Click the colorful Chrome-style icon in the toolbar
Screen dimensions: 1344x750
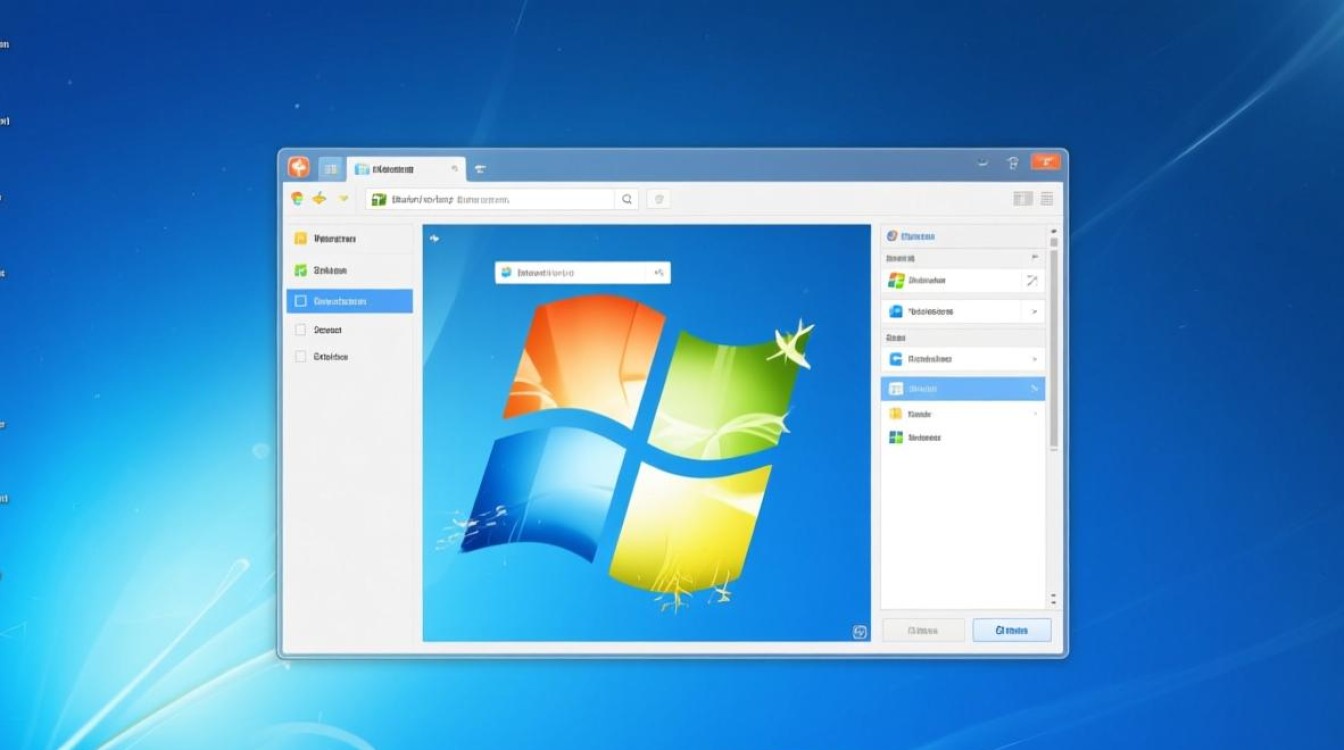pyautogui.click(x=295, y=198)
